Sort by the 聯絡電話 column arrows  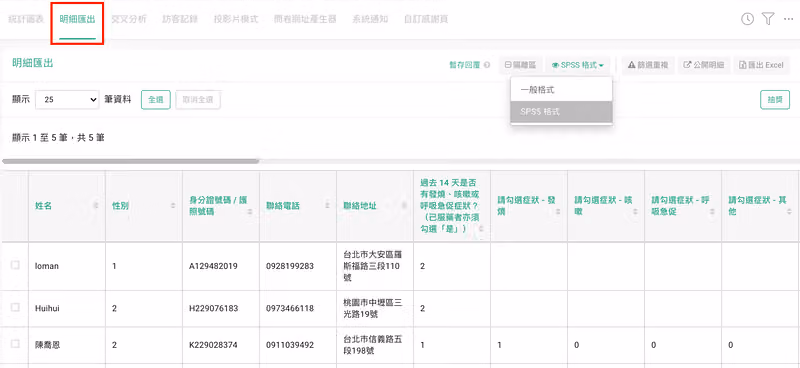click(x=327, y=205)
